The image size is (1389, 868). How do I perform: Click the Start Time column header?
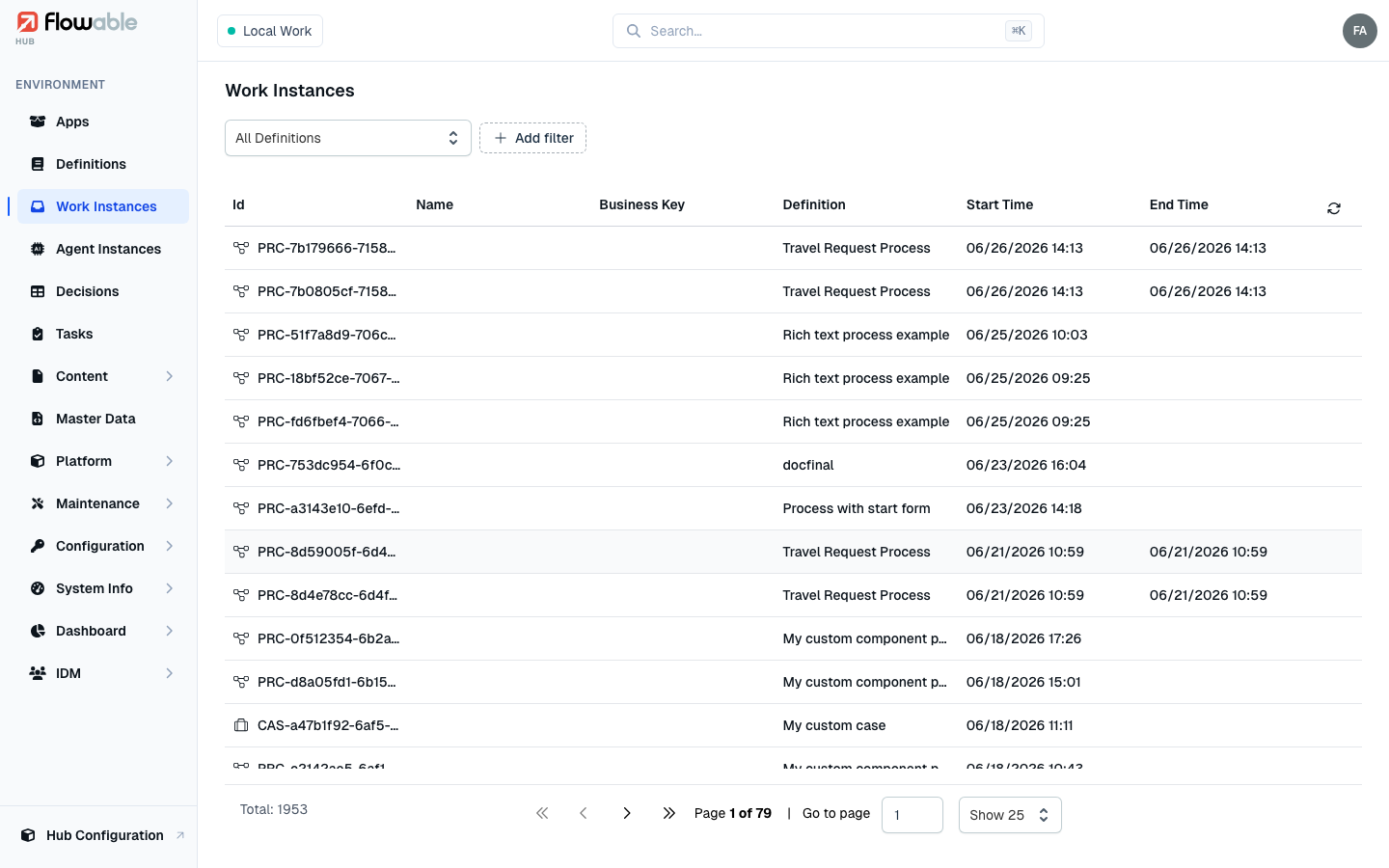click(999, 204)
